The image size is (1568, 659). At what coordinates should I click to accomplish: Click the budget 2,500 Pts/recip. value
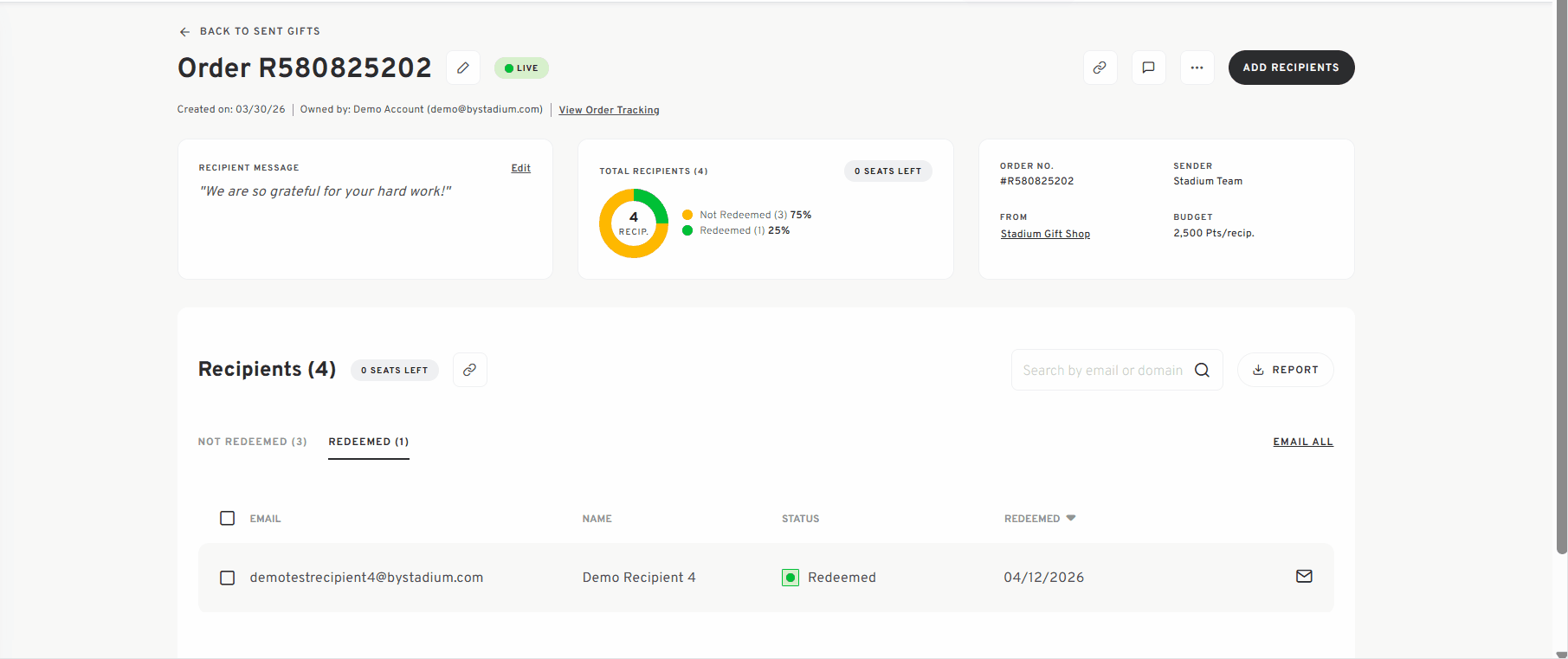pyautogui.click(x=1213, y=233)
